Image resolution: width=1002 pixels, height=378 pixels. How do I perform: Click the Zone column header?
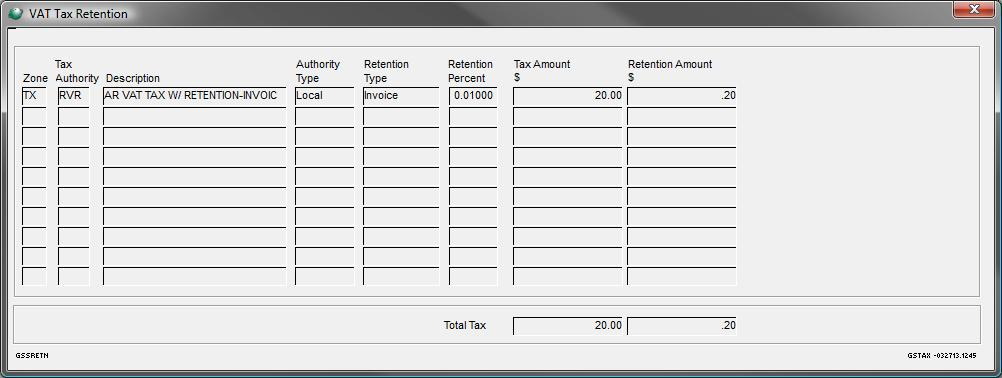35,79
